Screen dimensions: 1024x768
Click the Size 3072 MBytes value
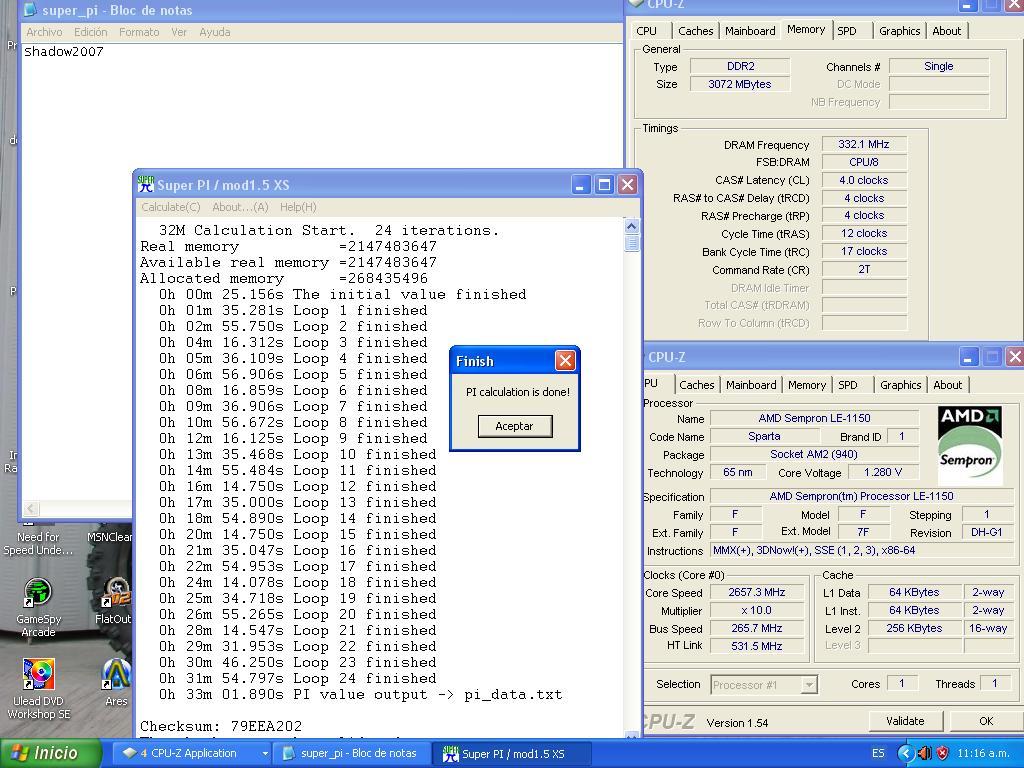click(x=740, y=84)
